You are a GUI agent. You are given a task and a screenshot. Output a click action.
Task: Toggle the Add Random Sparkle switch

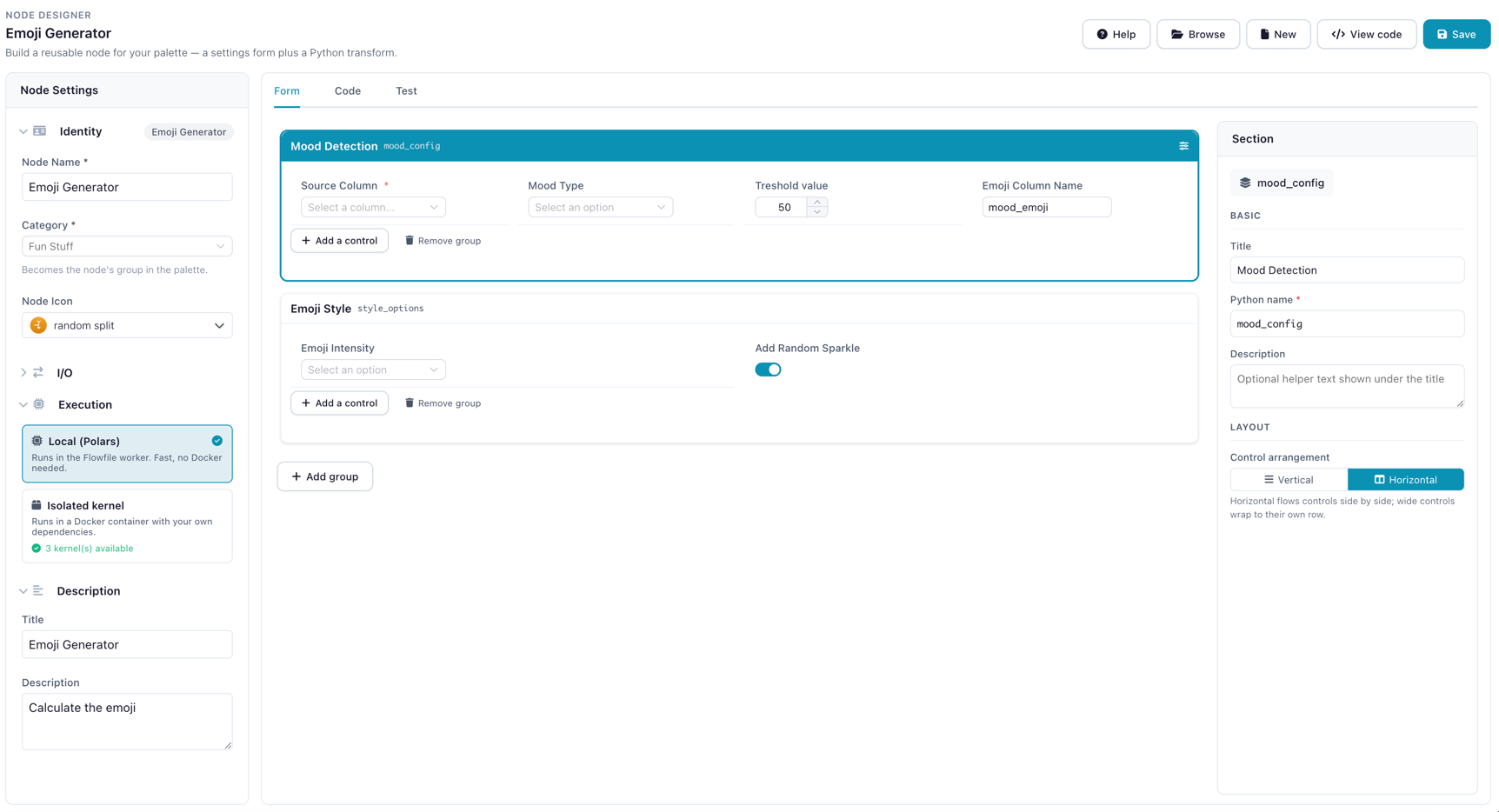(x=768, y=369)
